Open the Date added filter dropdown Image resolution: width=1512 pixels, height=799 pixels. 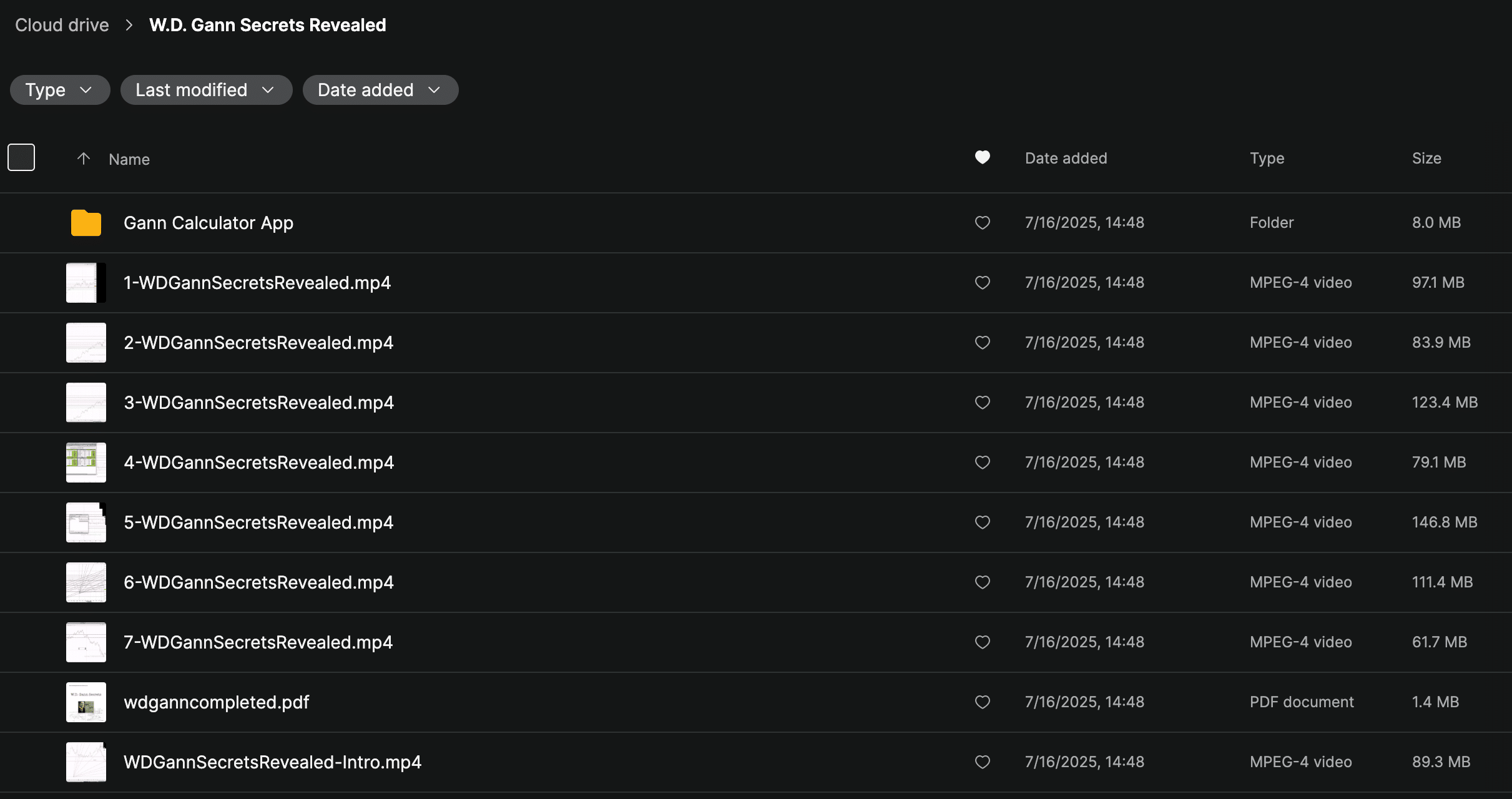click(380, 90)
